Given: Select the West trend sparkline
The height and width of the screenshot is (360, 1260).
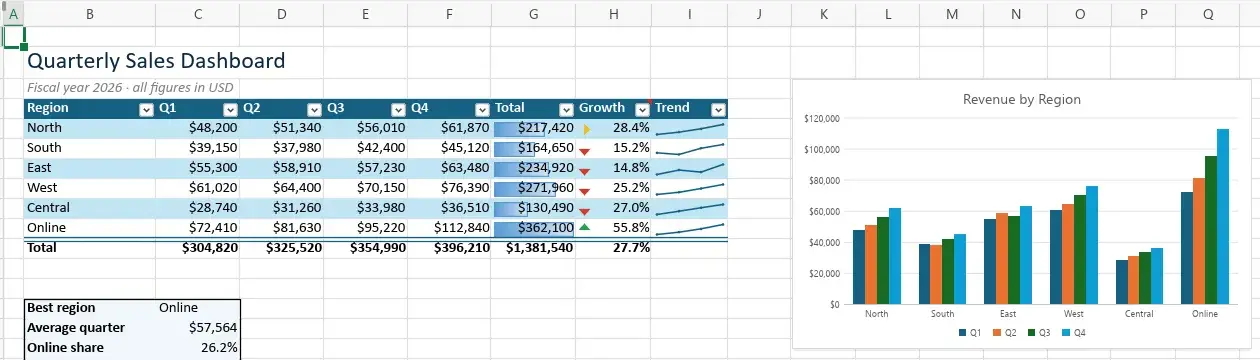Looking at the screenshot, I should tap(689, 188).
